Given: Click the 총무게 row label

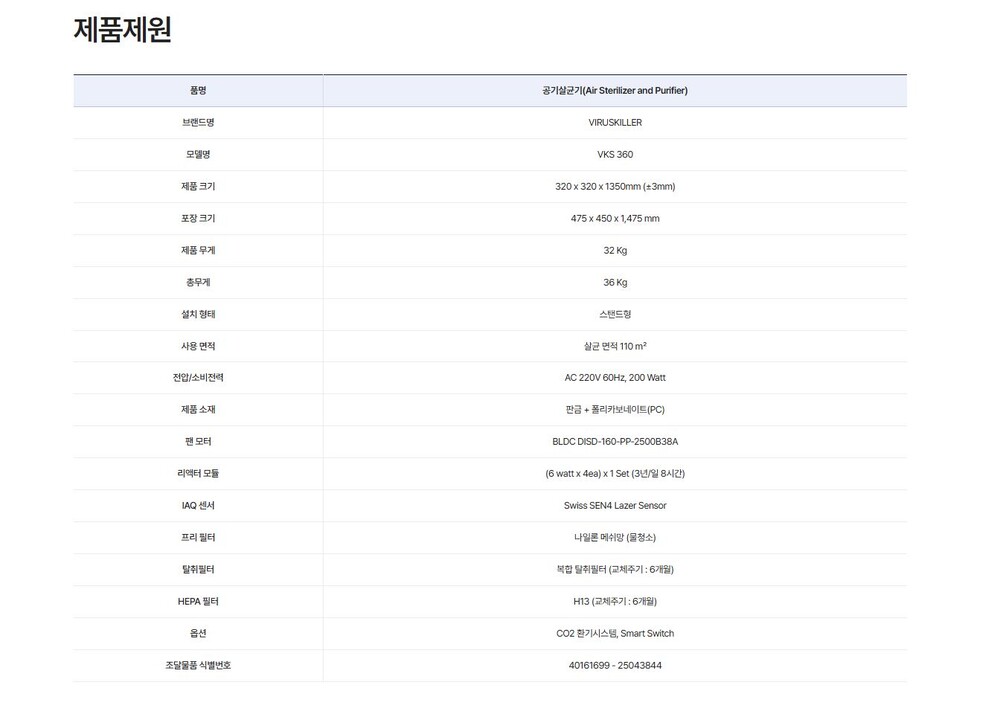Looking at the screenshot, I should [197, 282].
